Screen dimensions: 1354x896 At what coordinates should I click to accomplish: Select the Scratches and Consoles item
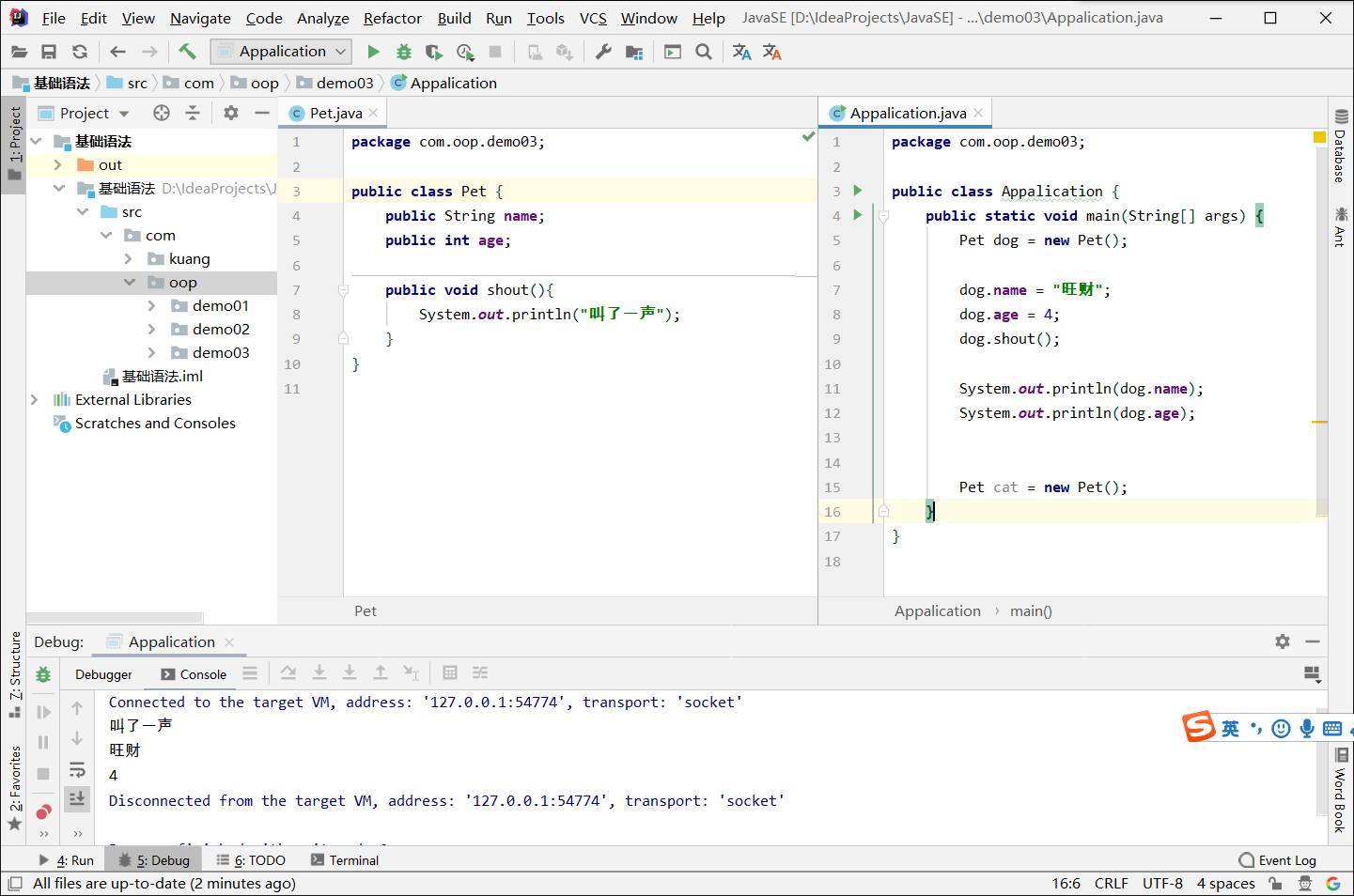point(155,424)
